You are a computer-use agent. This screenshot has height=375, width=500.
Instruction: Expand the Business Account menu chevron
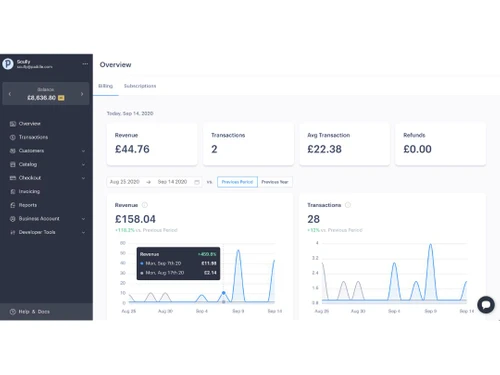83,219
